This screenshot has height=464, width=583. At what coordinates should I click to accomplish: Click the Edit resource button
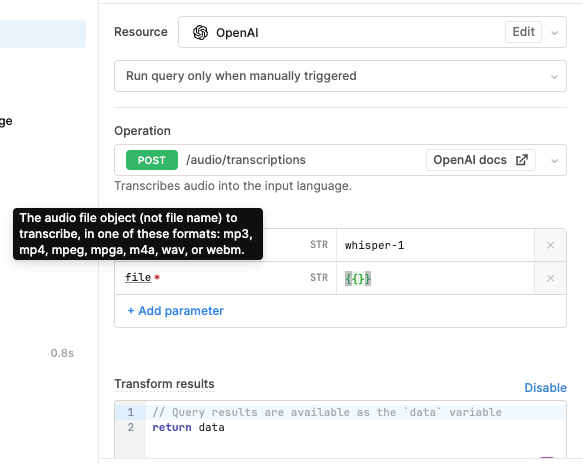523,32
